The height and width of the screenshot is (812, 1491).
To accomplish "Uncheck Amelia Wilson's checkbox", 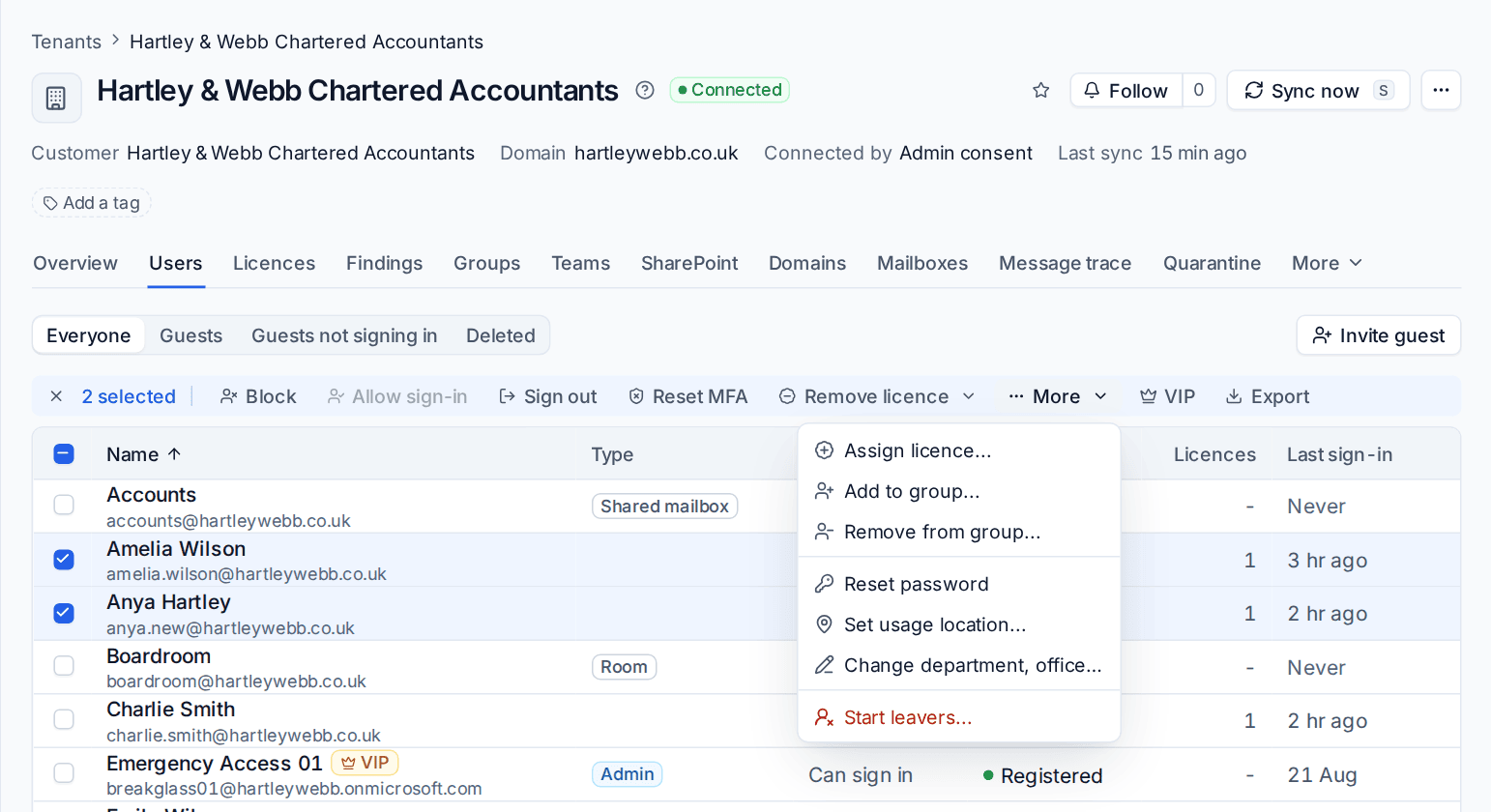I will [x=64, y=560].
